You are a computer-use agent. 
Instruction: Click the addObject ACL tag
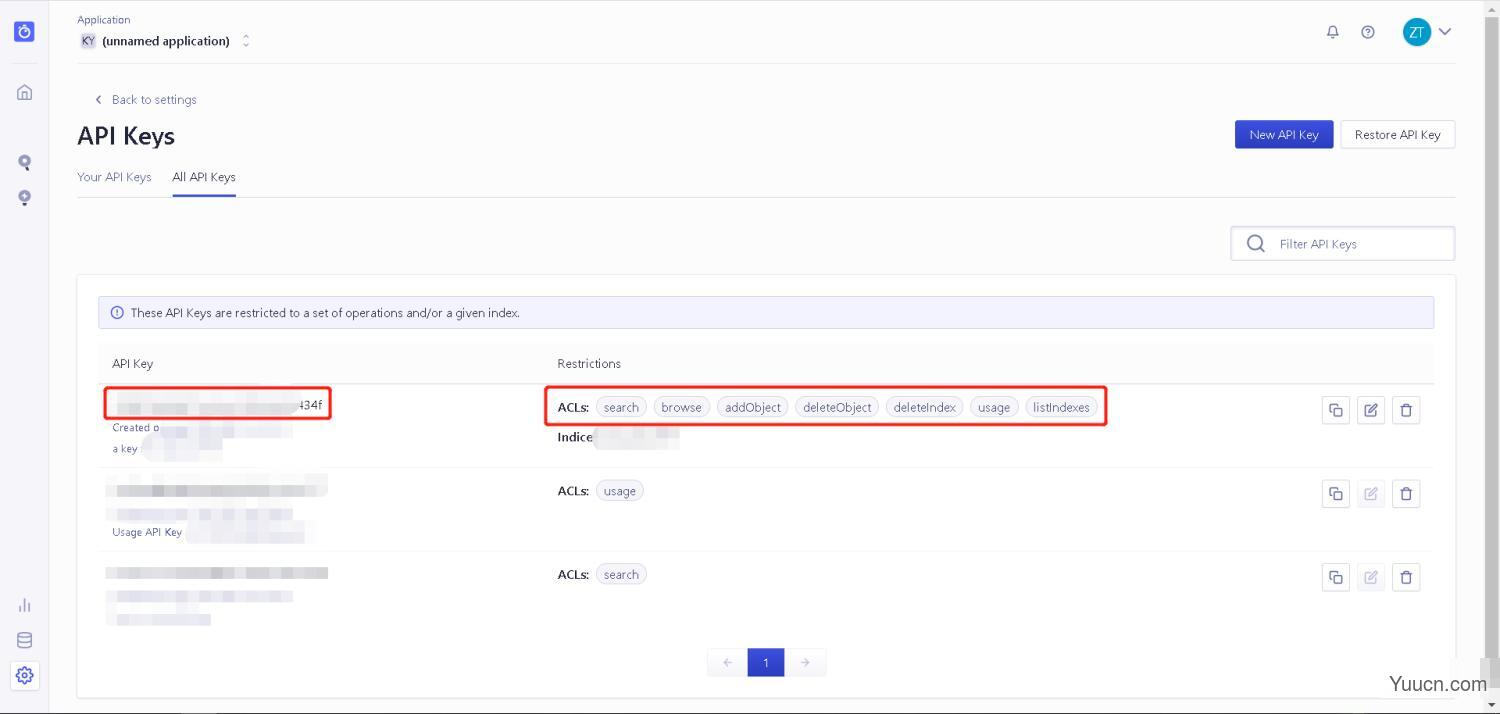tap(753, 407)
